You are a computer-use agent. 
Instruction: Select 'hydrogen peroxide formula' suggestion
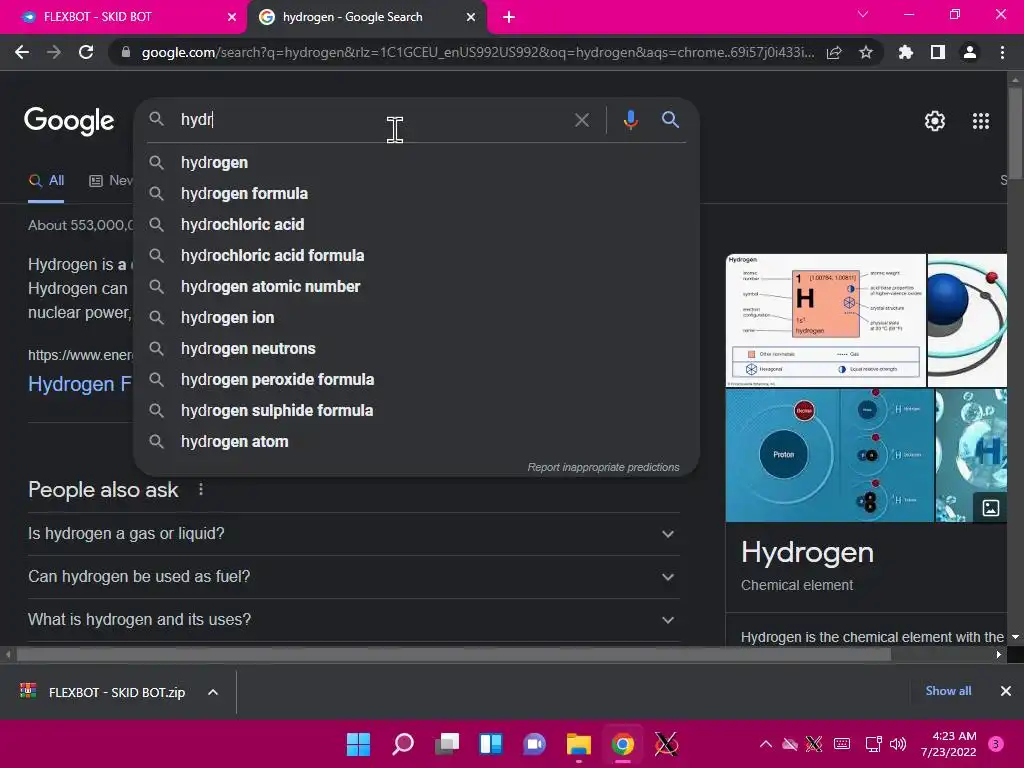417,379
